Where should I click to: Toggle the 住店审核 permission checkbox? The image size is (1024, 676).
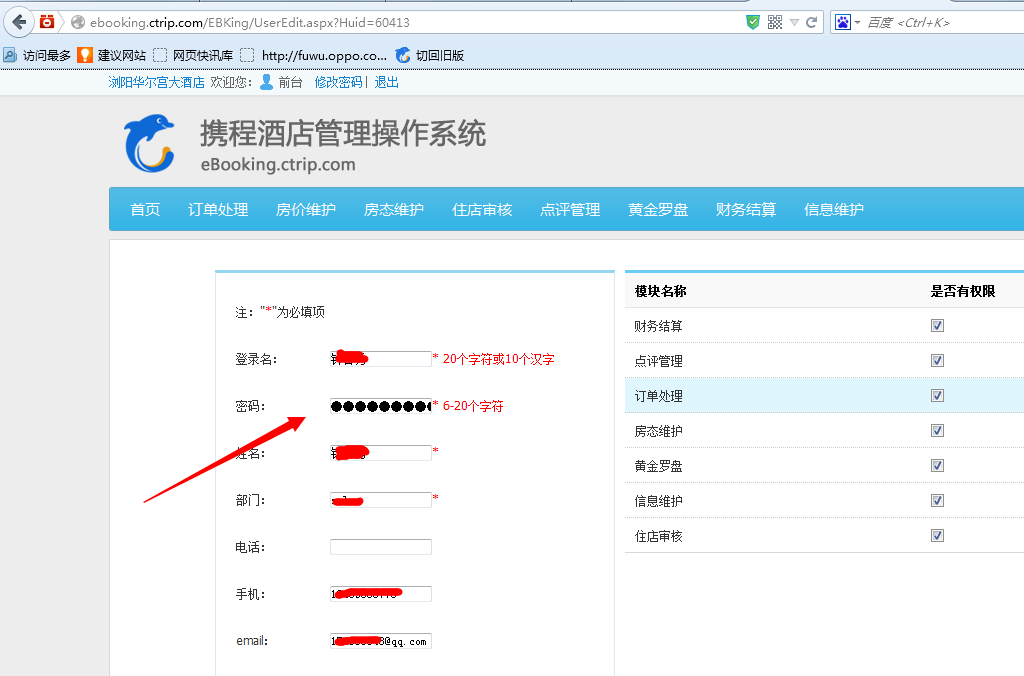(x=937, y=536)
